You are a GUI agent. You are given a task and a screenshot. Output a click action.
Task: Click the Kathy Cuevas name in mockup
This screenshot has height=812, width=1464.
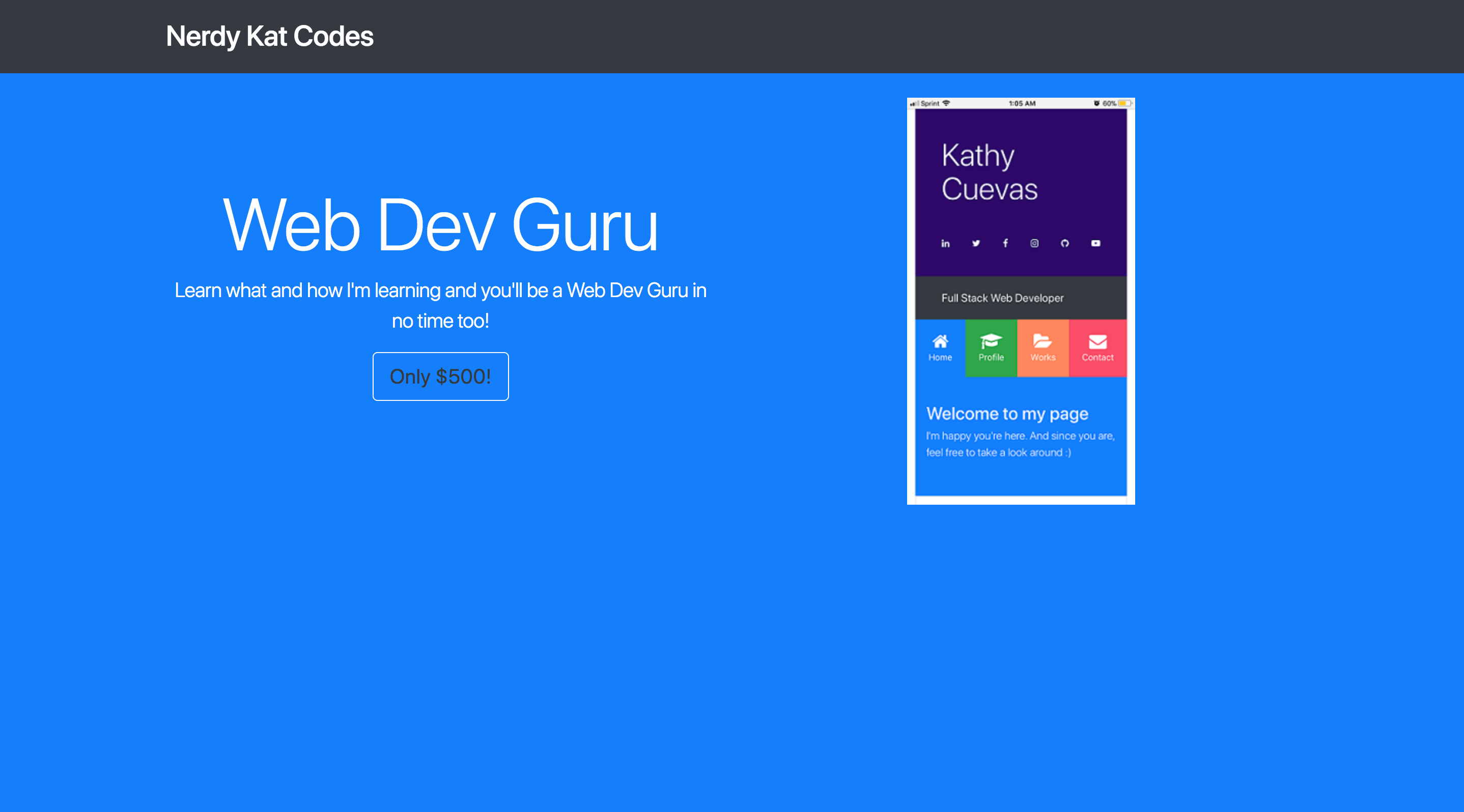[990, 172]
